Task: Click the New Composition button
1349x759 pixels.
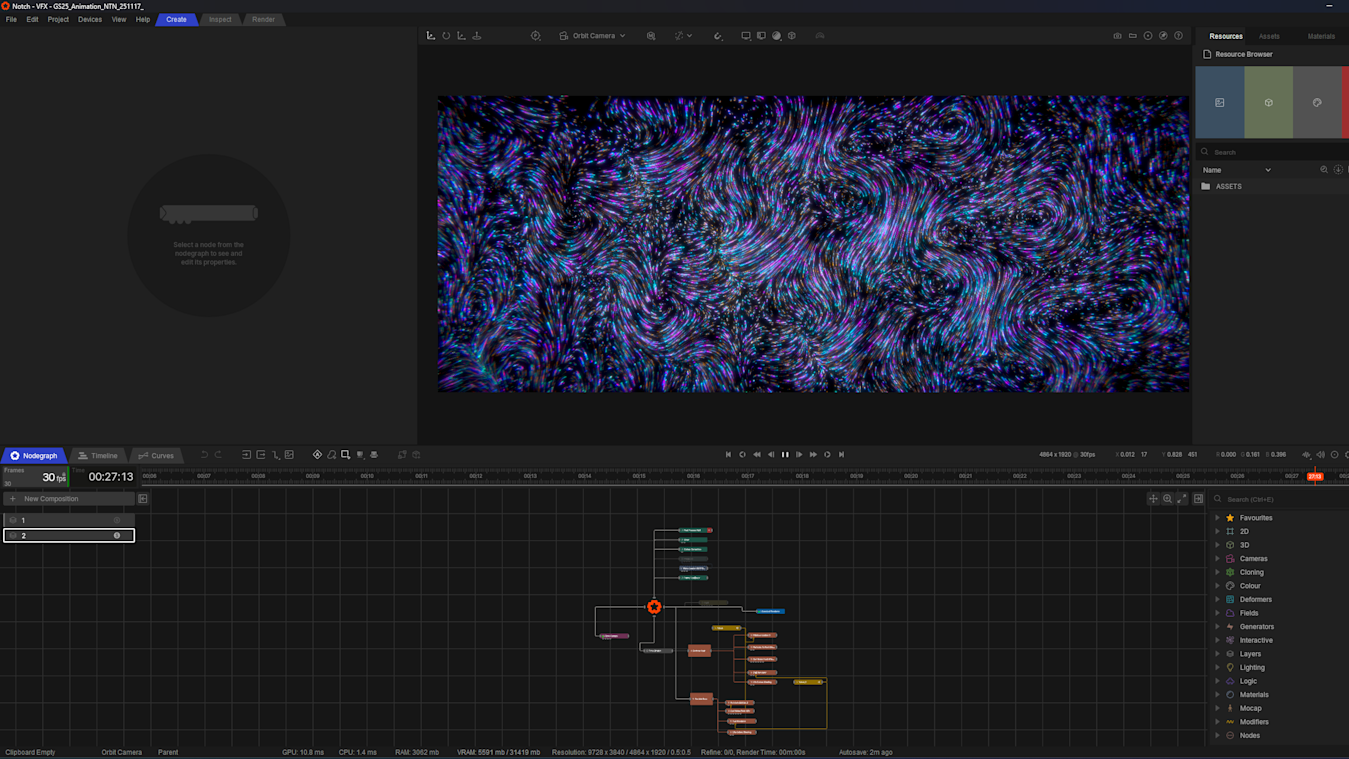Action: tap(51, 499)
